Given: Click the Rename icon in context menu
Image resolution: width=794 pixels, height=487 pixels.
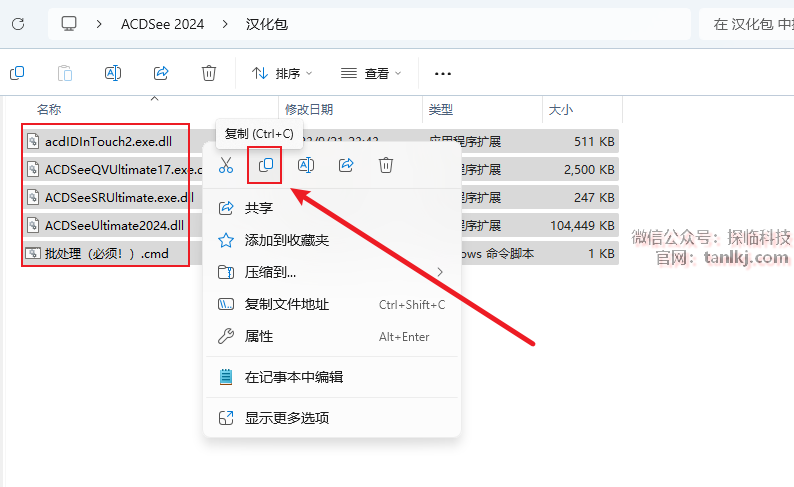Looking at the screenshot, I should click(306, 165).
